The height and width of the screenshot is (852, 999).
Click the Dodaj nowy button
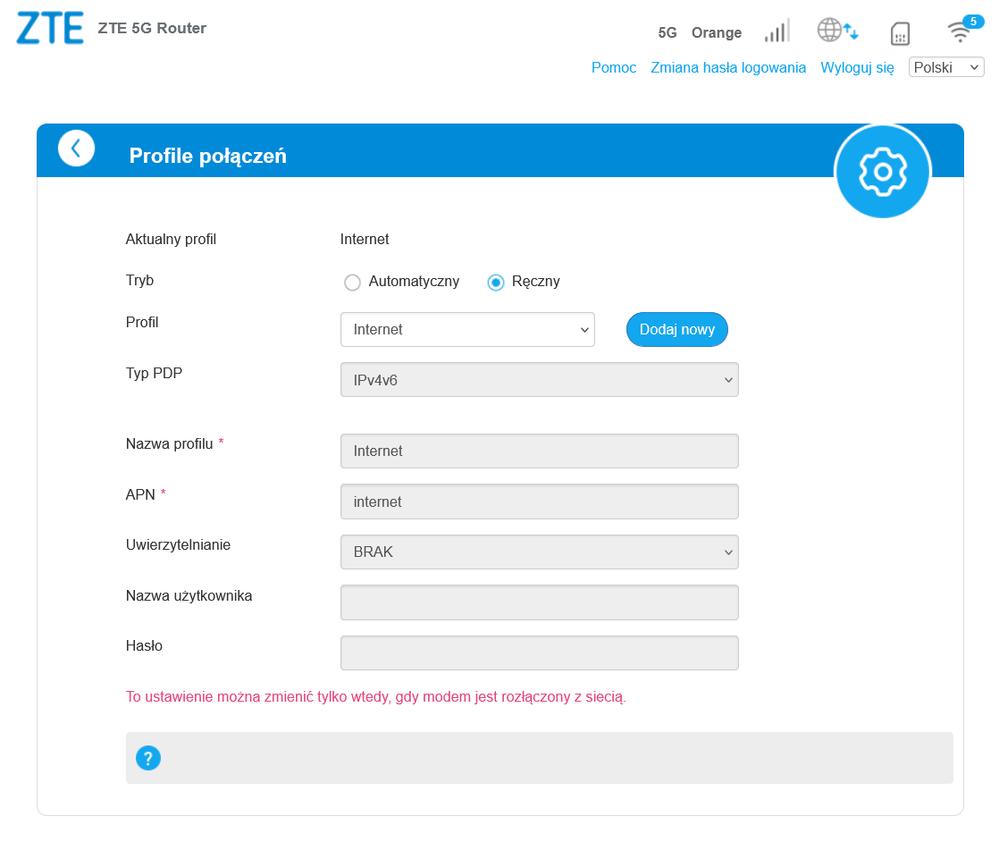[x=677, y=328]
